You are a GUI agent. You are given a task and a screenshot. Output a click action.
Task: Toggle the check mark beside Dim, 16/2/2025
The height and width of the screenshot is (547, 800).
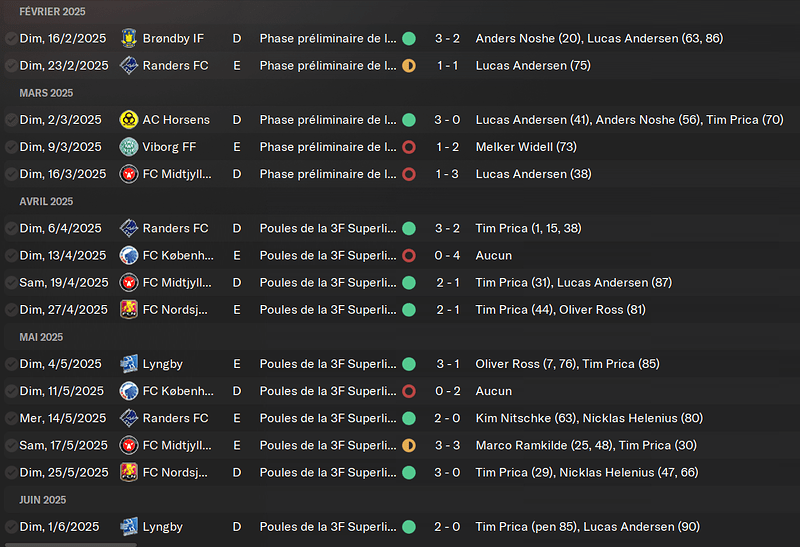10,38
